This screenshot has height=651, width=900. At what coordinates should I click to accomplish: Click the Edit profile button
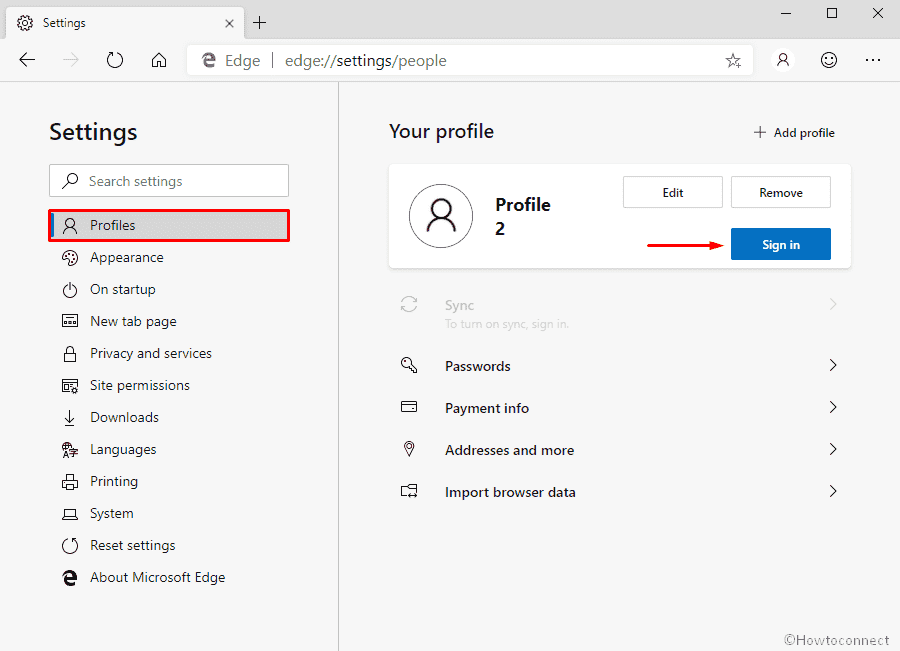pos(673,192)
